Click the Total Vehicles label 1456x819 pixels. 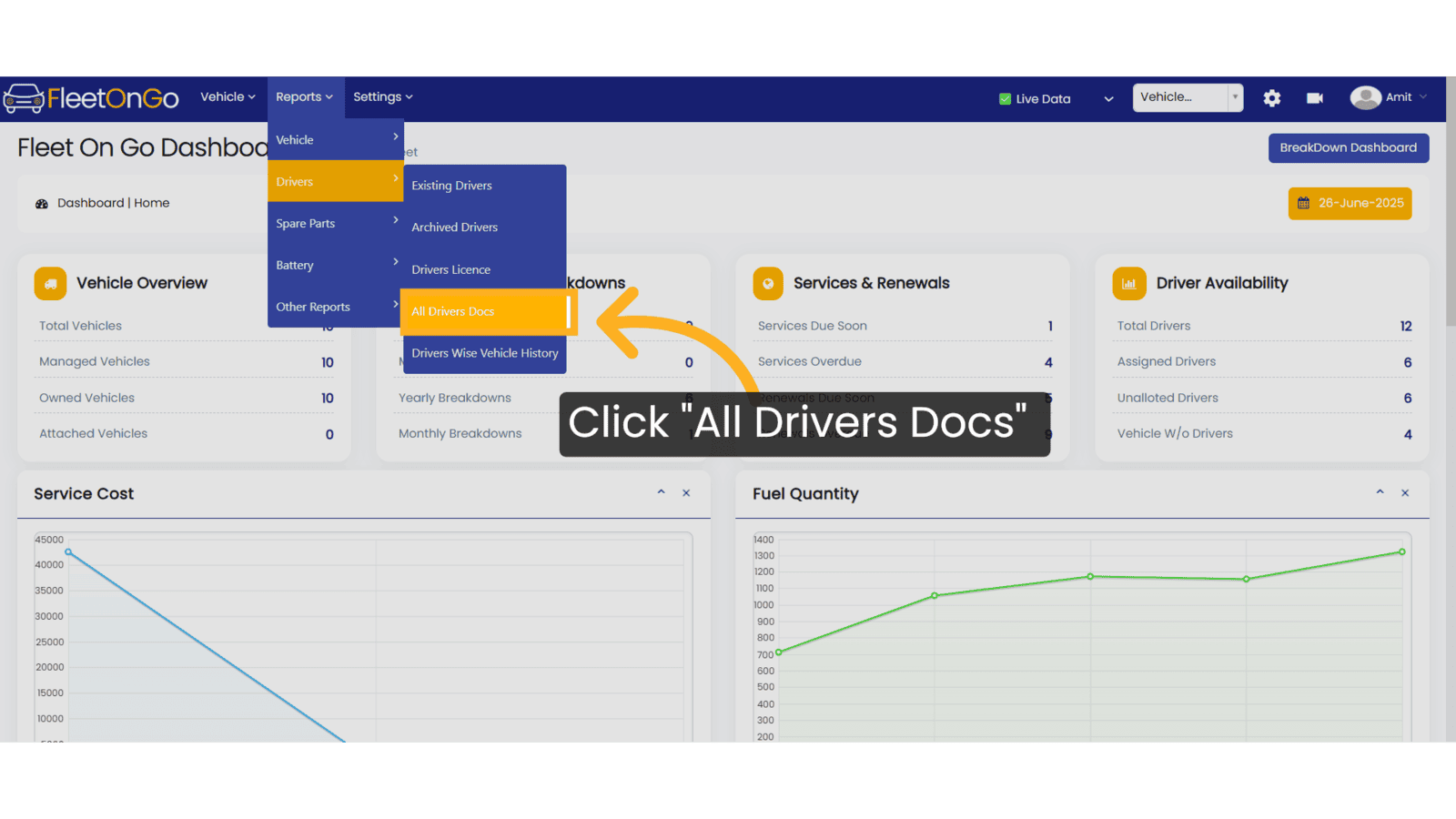[80, 326]
